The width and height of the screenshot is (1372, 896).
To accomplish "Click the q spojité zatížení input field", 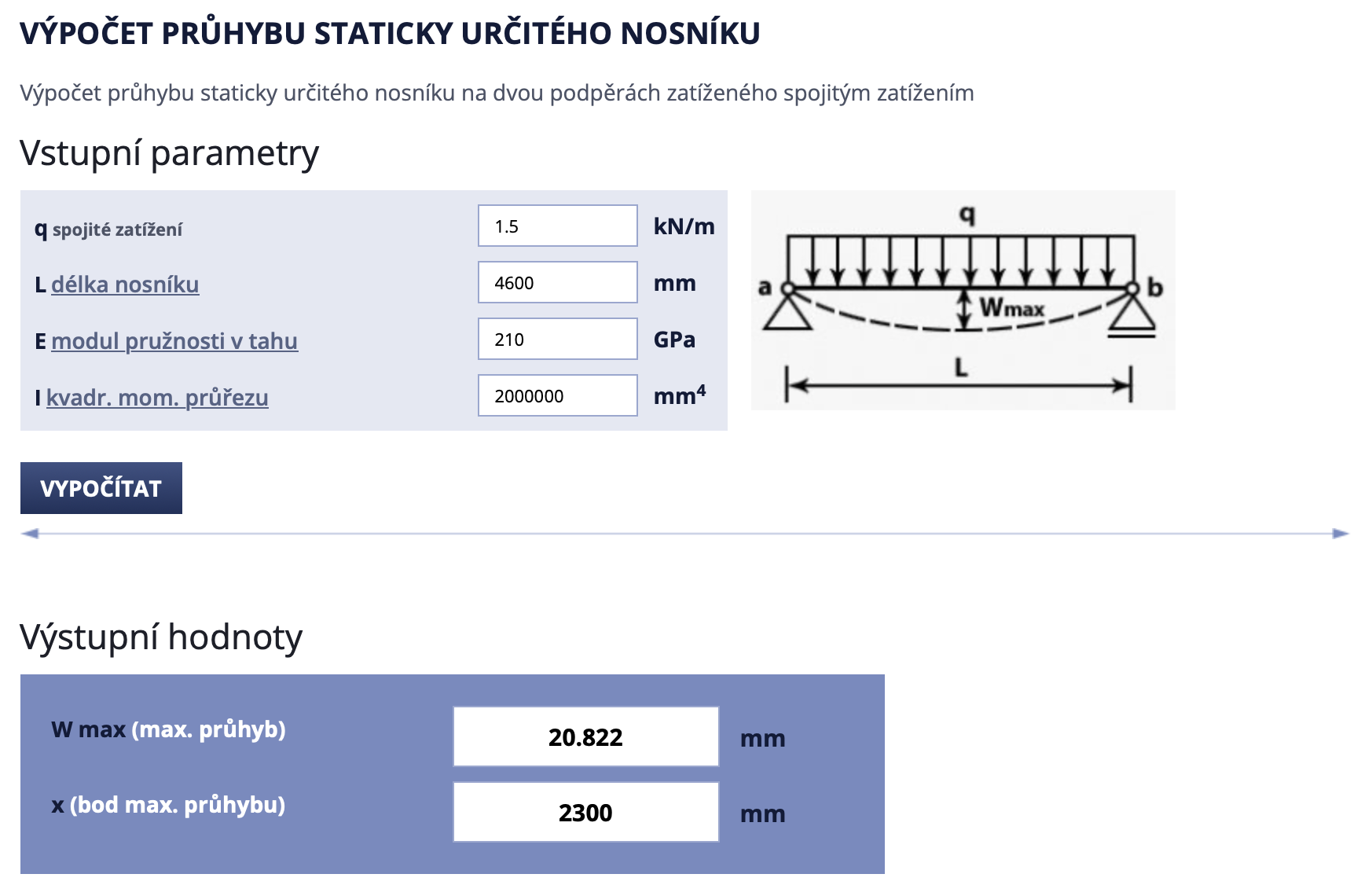I will click(557, 226).
